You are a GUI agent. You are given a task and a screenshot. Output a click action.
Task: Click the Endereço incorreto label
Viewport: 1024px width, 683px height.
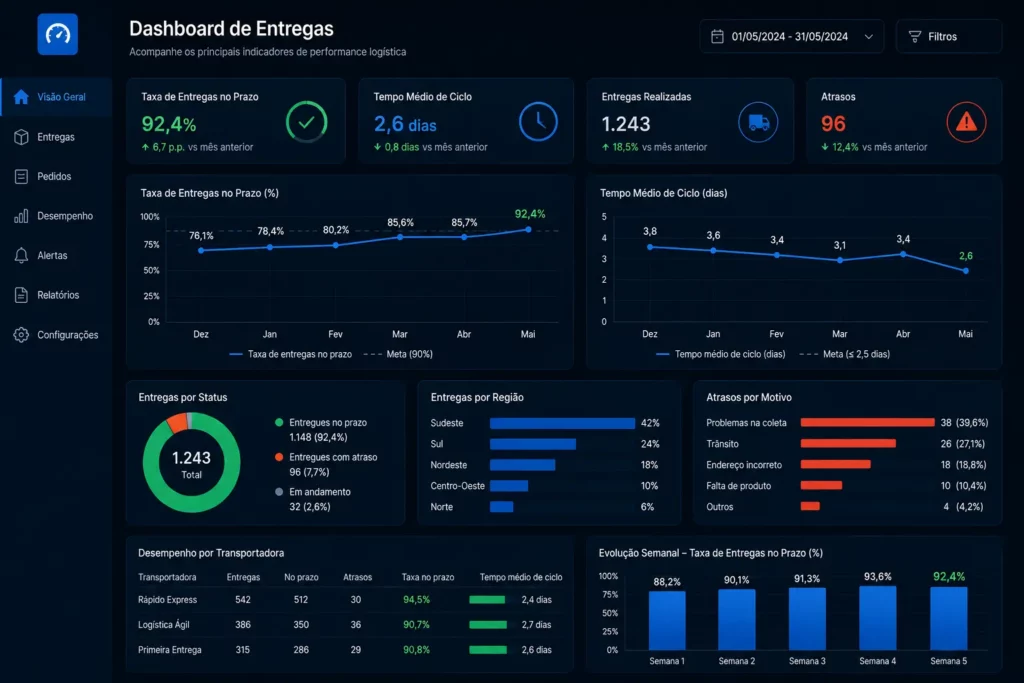coord(744,465)
